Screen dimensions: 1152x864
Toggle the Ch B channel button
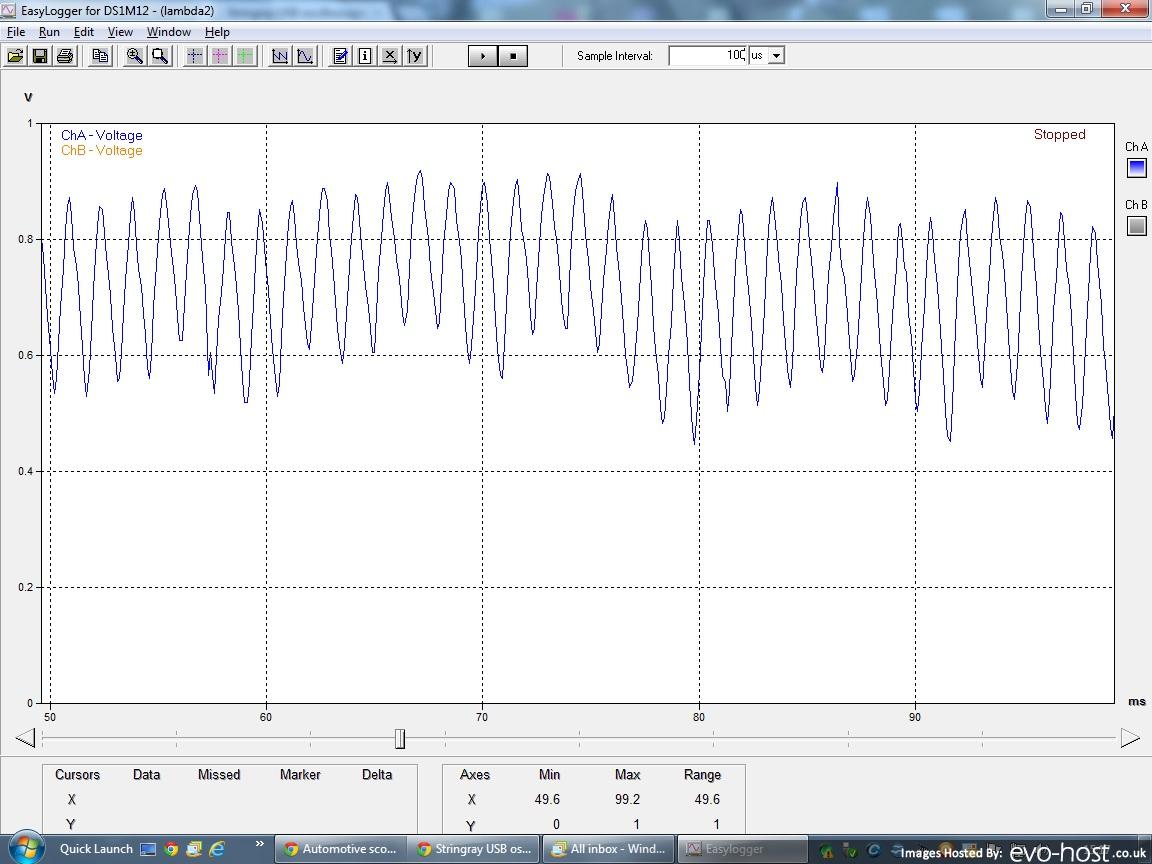[x=1137, y=226]
